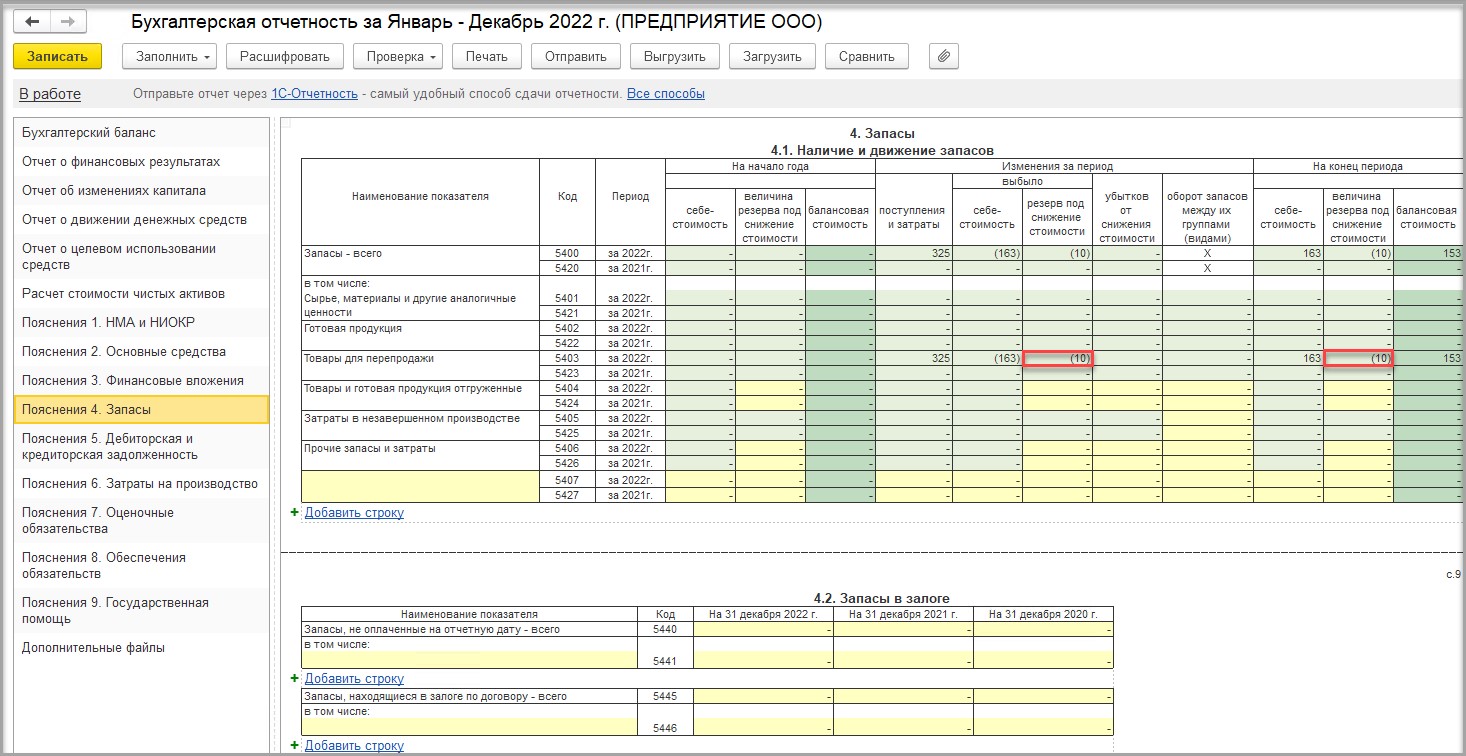
Task: Select резерв (10) выбыло in row 5403
Action: coord(1057,359)
